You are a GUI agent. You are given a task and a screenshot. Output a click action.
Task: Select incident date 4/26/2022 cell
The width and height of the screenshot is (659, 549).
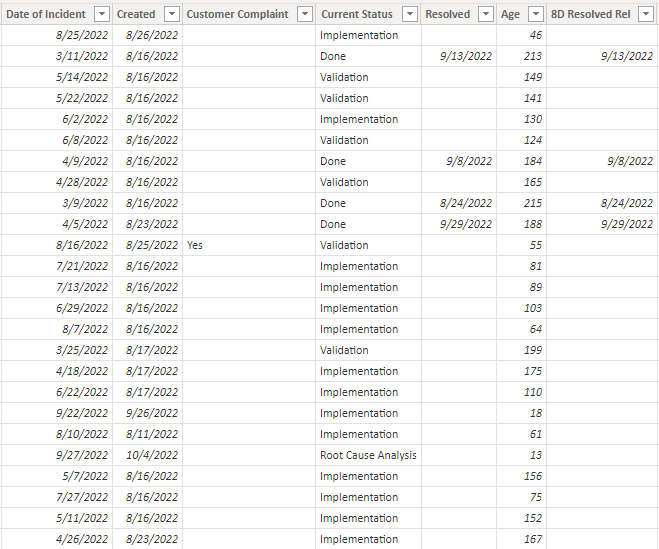(x=57, y=539)
